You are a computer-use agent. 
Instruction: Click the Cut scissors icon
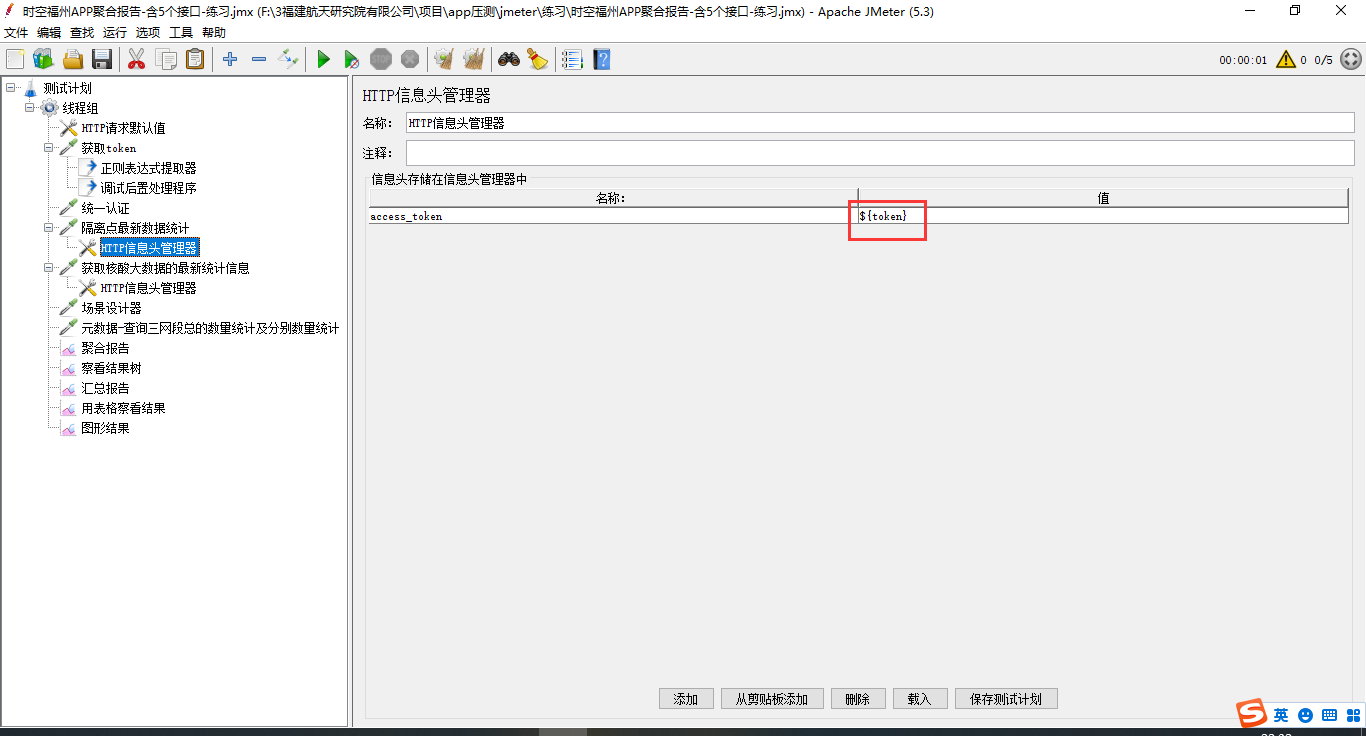click(x=137, y=60)
